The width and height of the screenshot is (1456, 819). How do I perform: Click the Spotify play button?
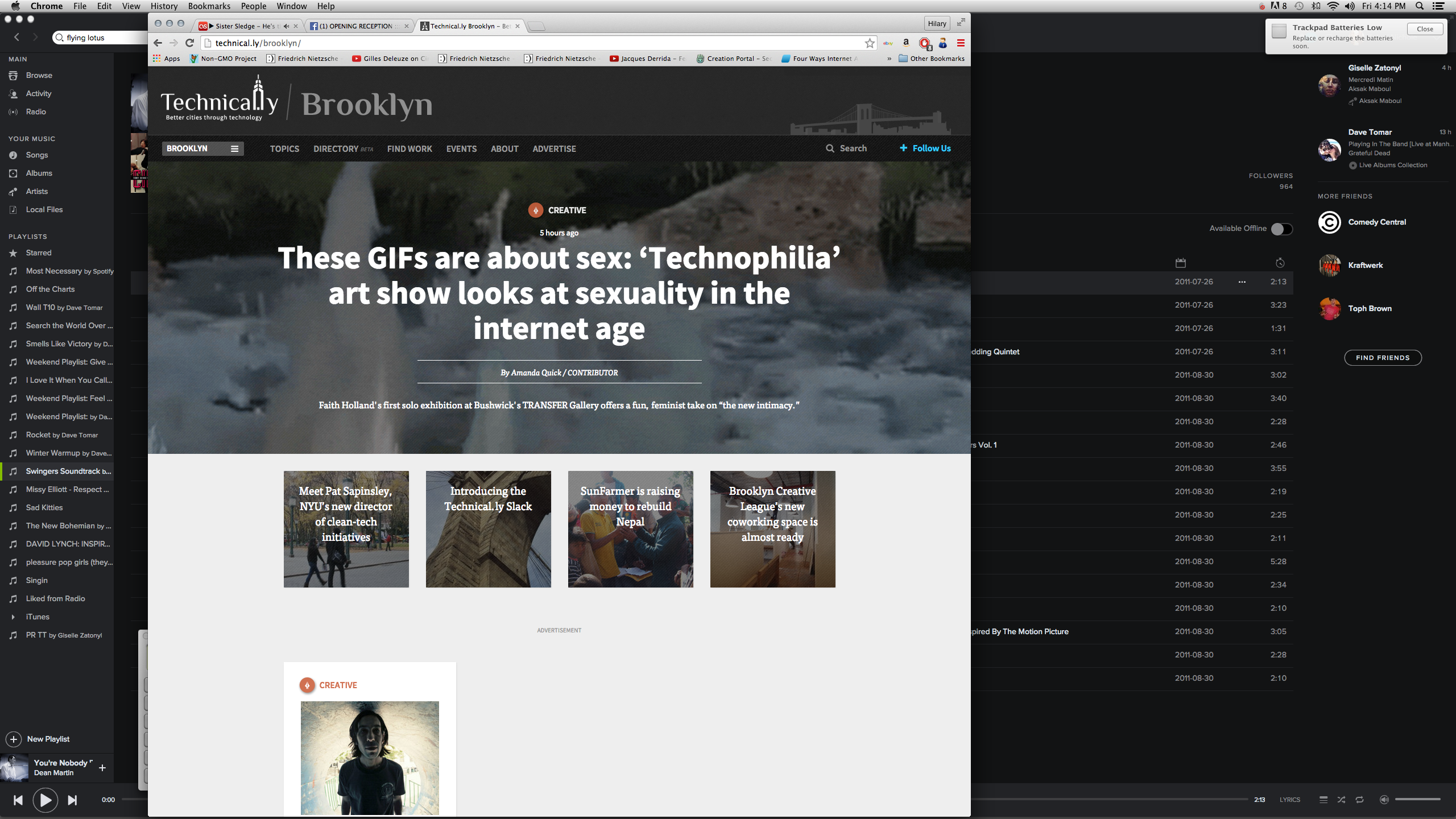pos(45,800)
